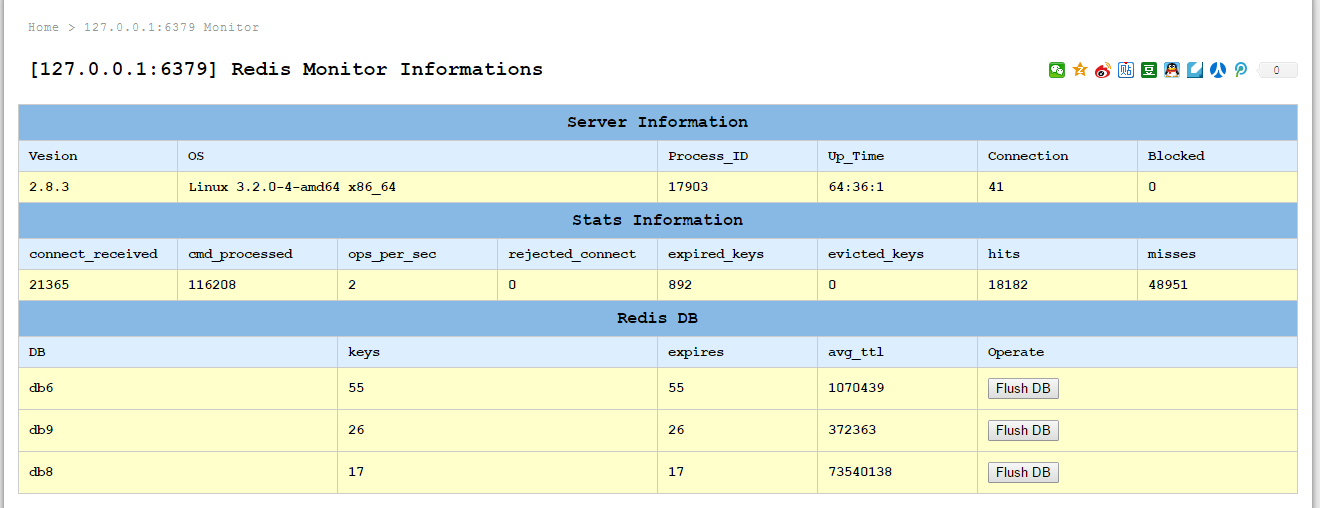Click the Baidu Tieba share icon

[x=1126, y=70]
